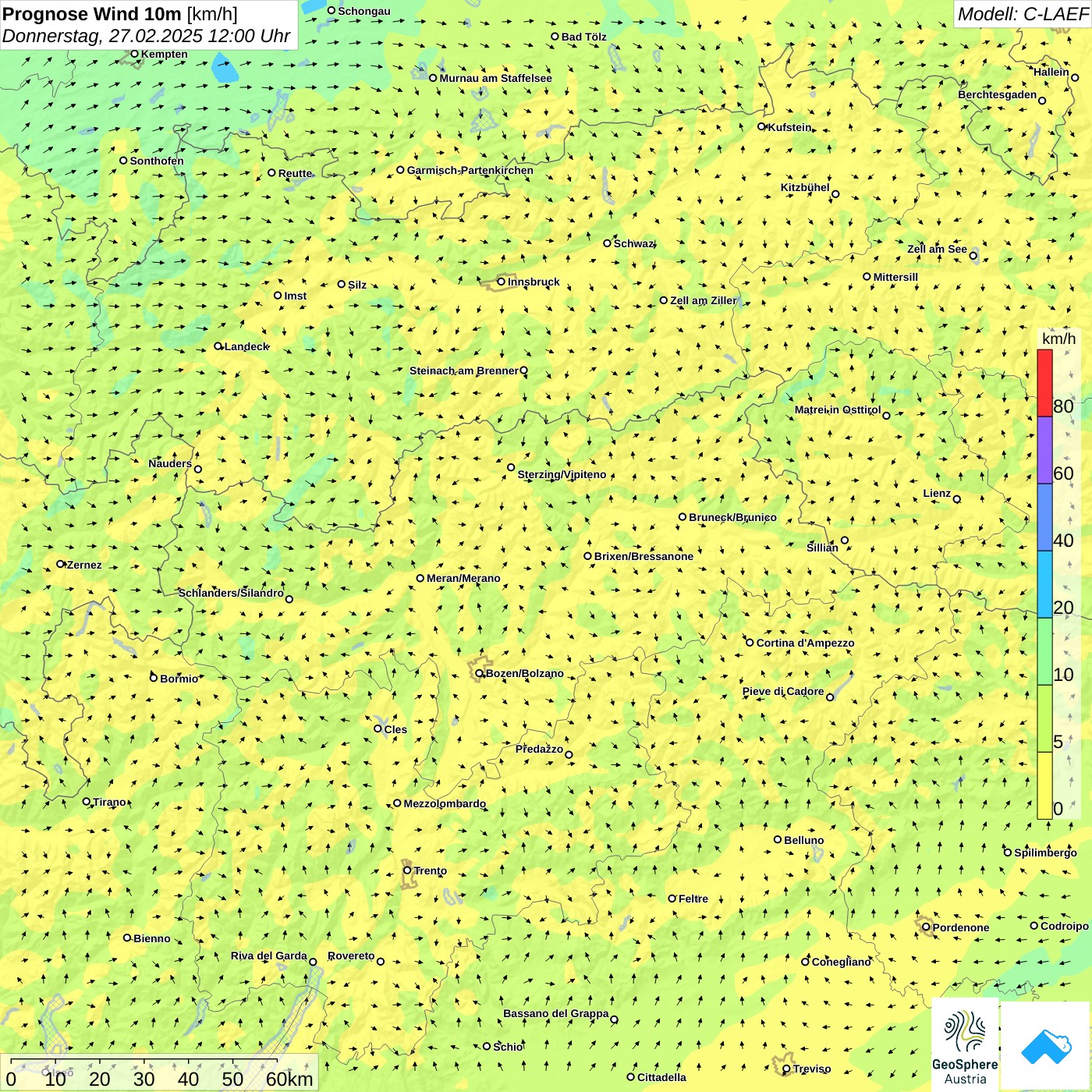Image resolution: width=1092 pixels, height=1092 pixels.
Task: Click the 'Reutte' map label
Action: coord(295,173)
